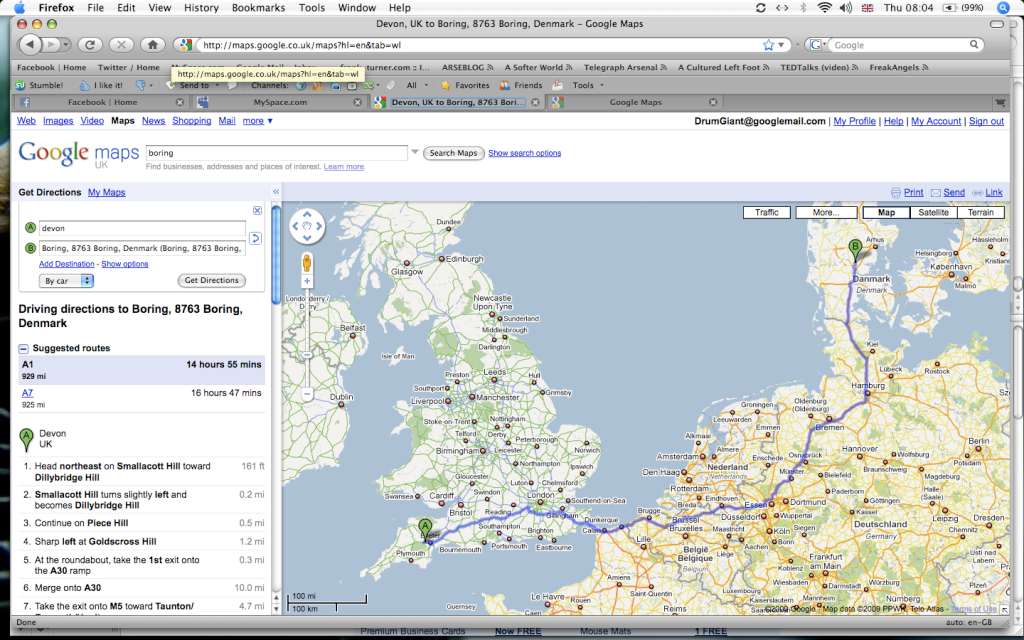Zoom in with the map plus button
1024x640 pixels.
(307, 281)
